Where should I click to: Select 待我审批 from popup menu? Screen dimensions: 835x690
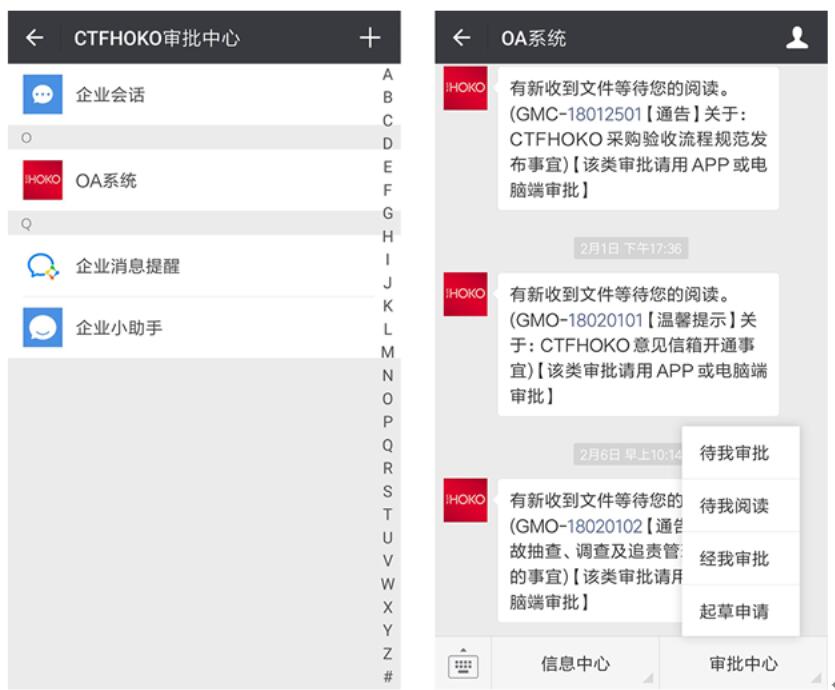(734, 454)
